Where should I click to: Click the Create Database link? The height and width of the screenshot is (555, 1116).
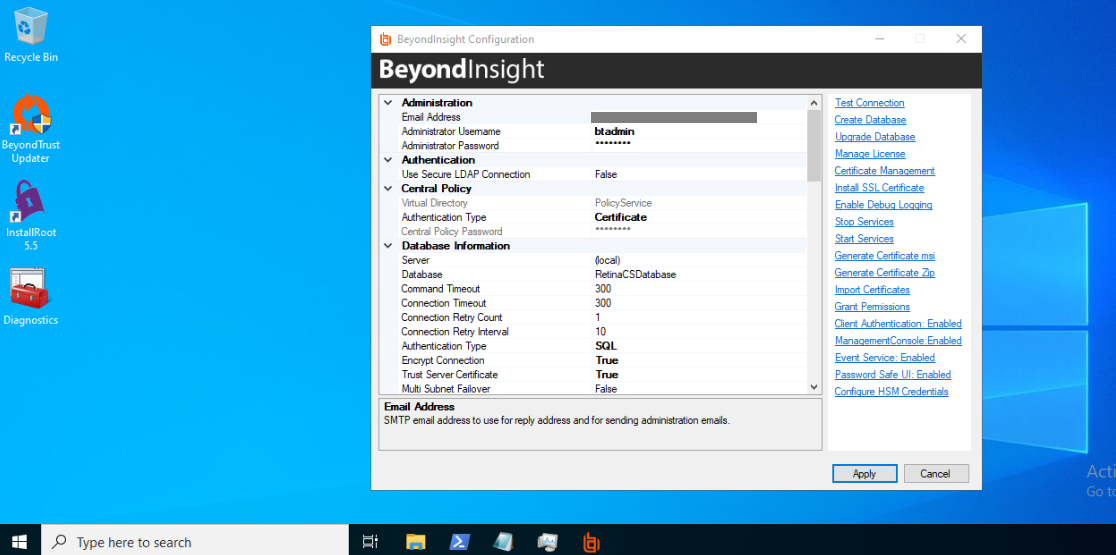[x=870, y=120]
